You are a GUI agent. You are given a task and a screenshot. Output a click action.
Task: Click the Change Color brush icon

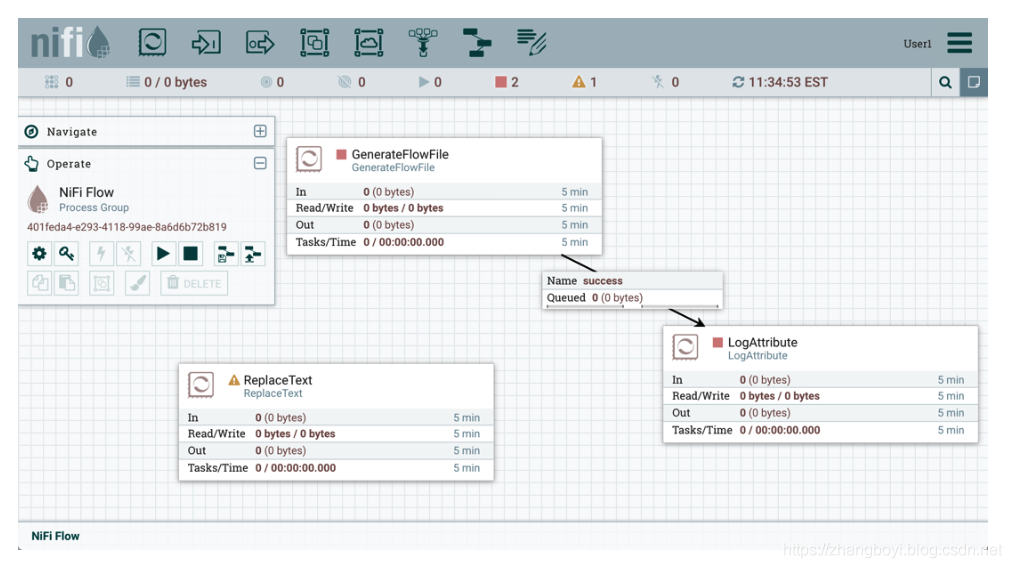137,283
